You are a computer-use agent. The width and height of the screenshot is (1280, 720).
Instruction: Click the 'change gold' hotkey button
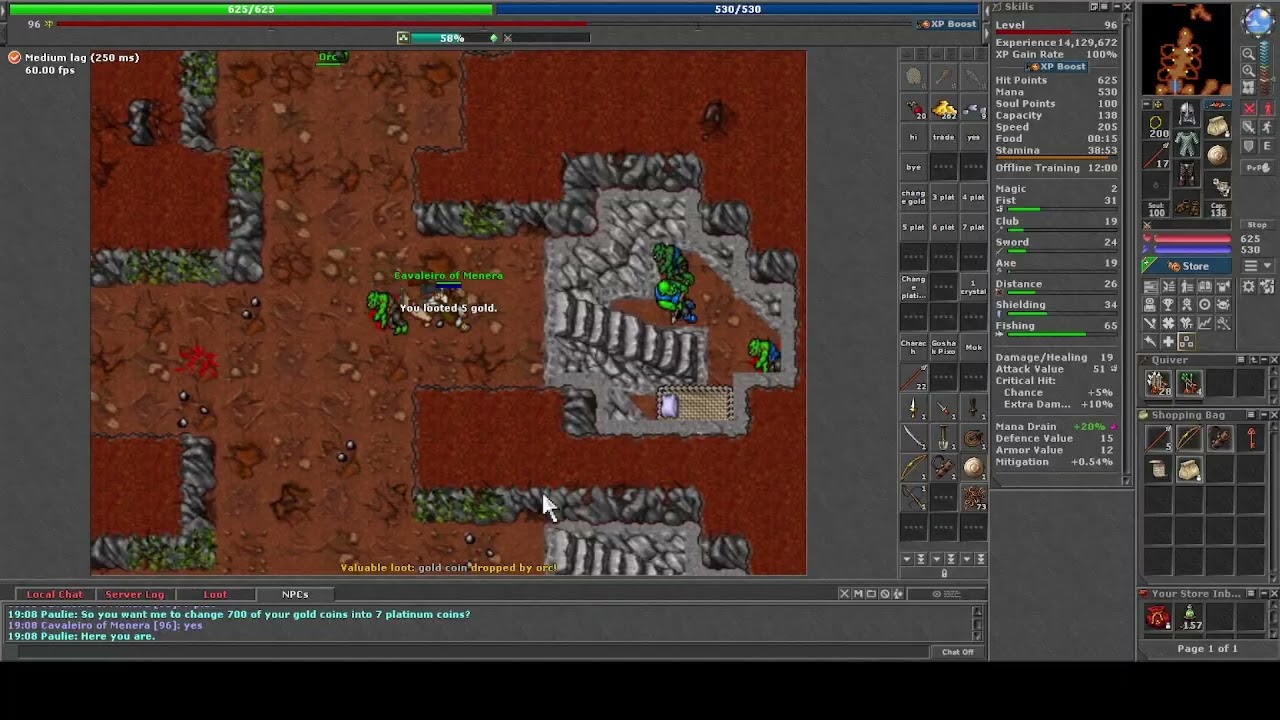click(914, 197)
